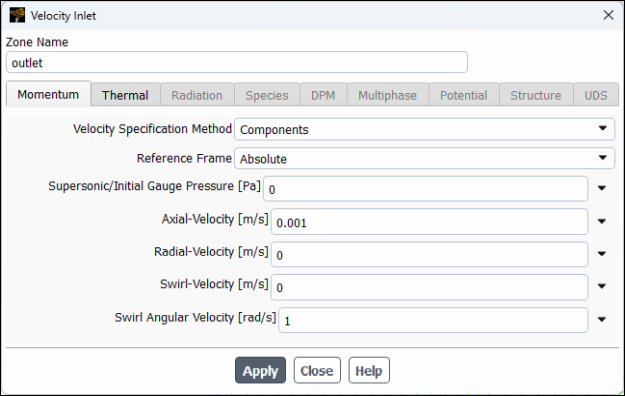Viewport: 625px width, 396px height.
Task: Open Help for Velocity Inlet
Action: 369,370
